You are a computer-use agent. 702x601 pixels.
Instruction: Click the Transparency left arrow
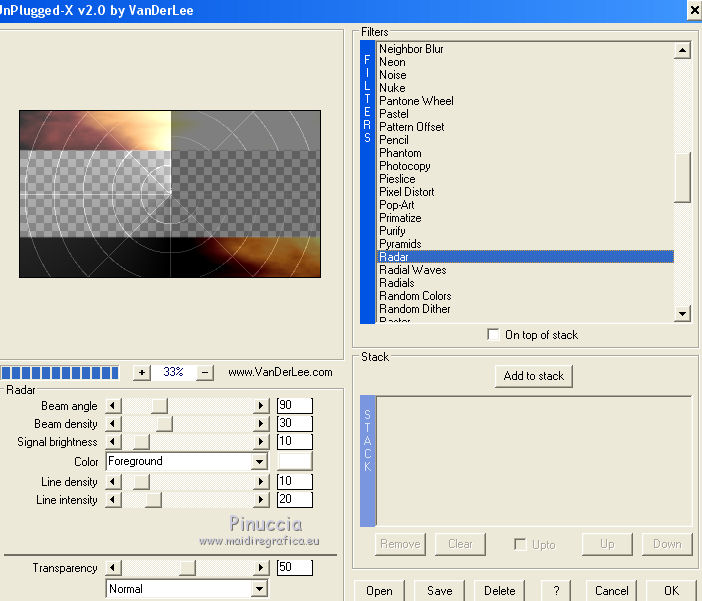point(113,568)
